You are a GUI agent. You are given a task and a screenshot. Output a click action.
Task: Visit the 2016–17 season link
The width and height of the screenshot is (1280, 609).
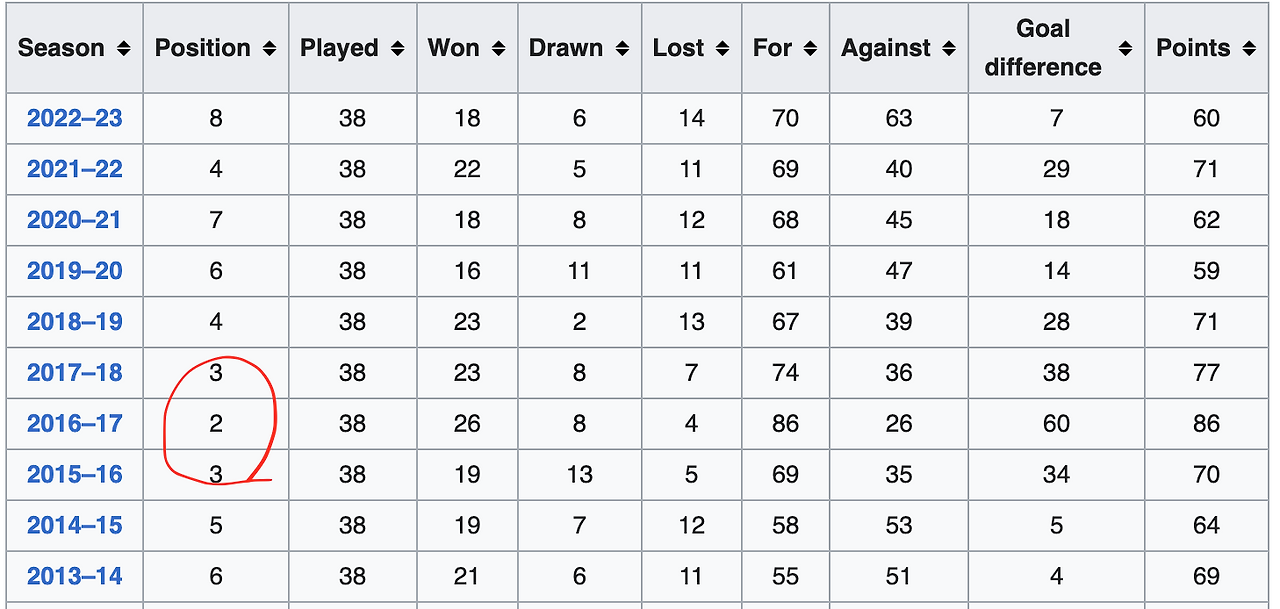(x=75, y=424)
